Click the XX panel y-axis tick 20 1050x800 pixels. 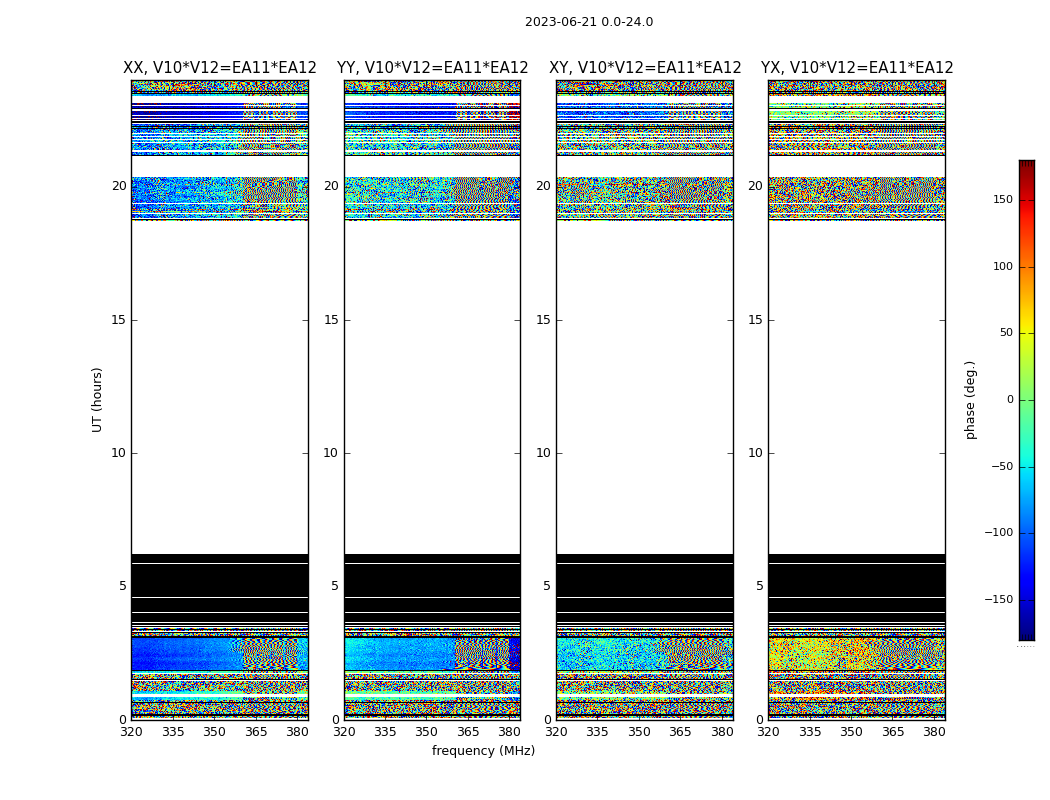click(x=119, y=186)
